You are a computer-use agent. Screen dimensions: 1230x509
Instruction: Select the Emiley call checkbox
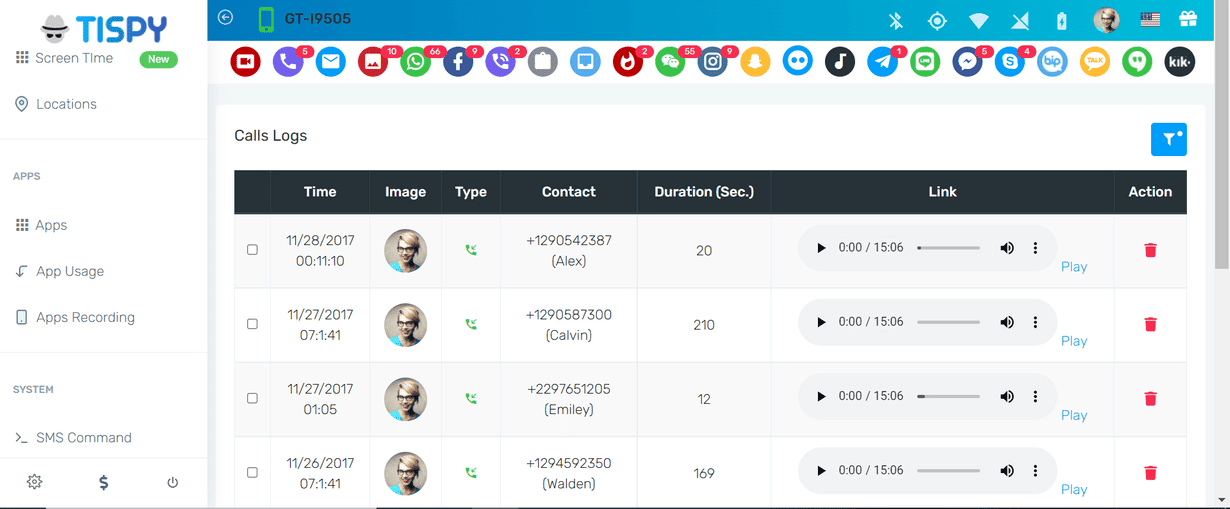point(252,398)
